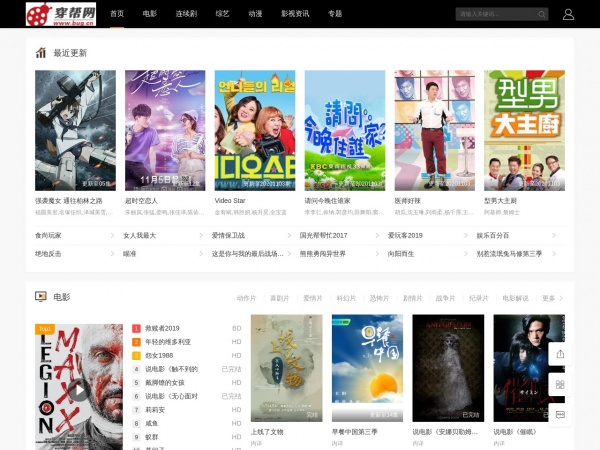Open the 瞄准 link
The image size is (600, 450).
pyautogui.click(x=130, y=254)
